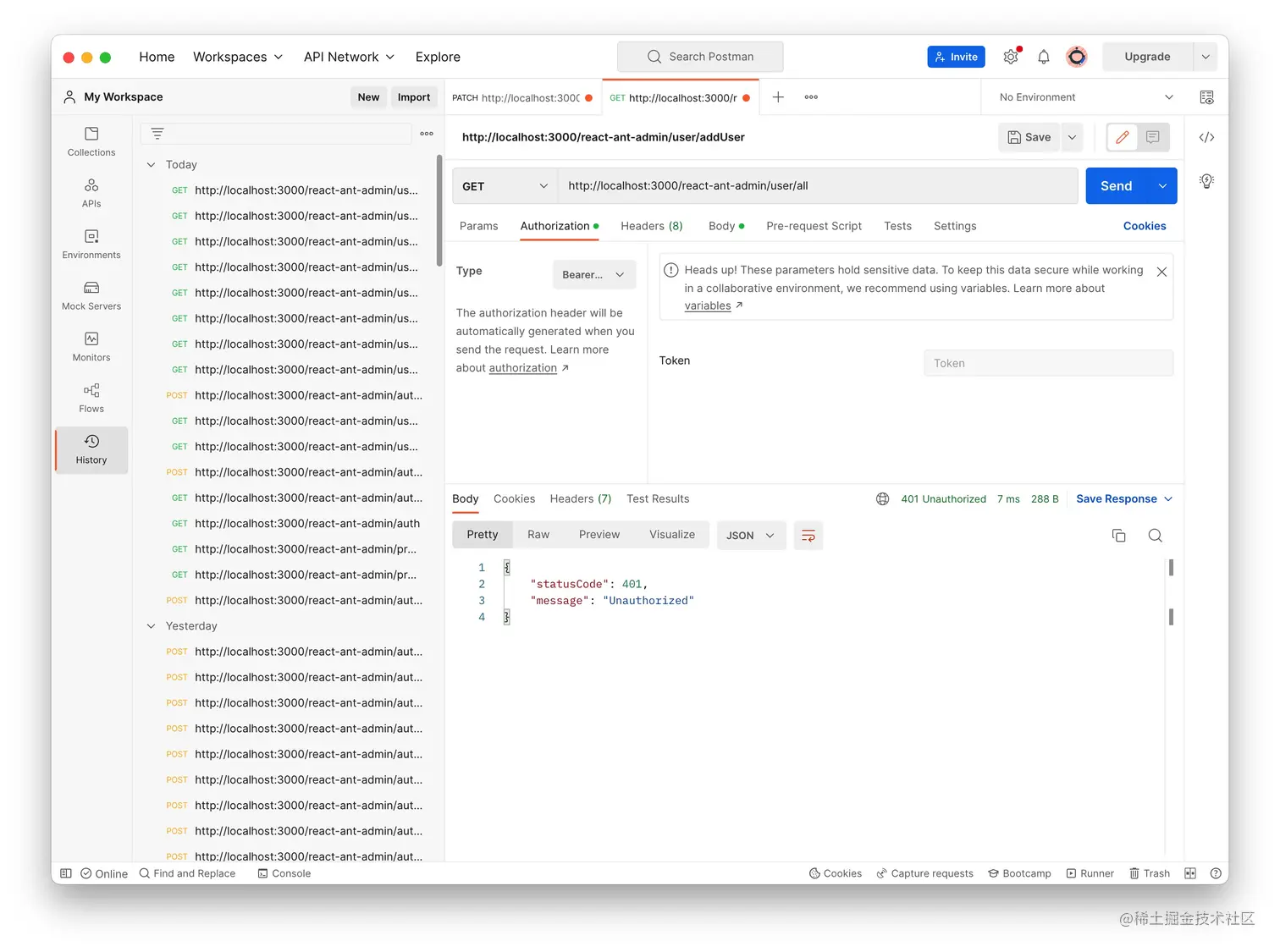
Task: Open the Cookies link beside request tabs
Action: [x=1145, y=226]
